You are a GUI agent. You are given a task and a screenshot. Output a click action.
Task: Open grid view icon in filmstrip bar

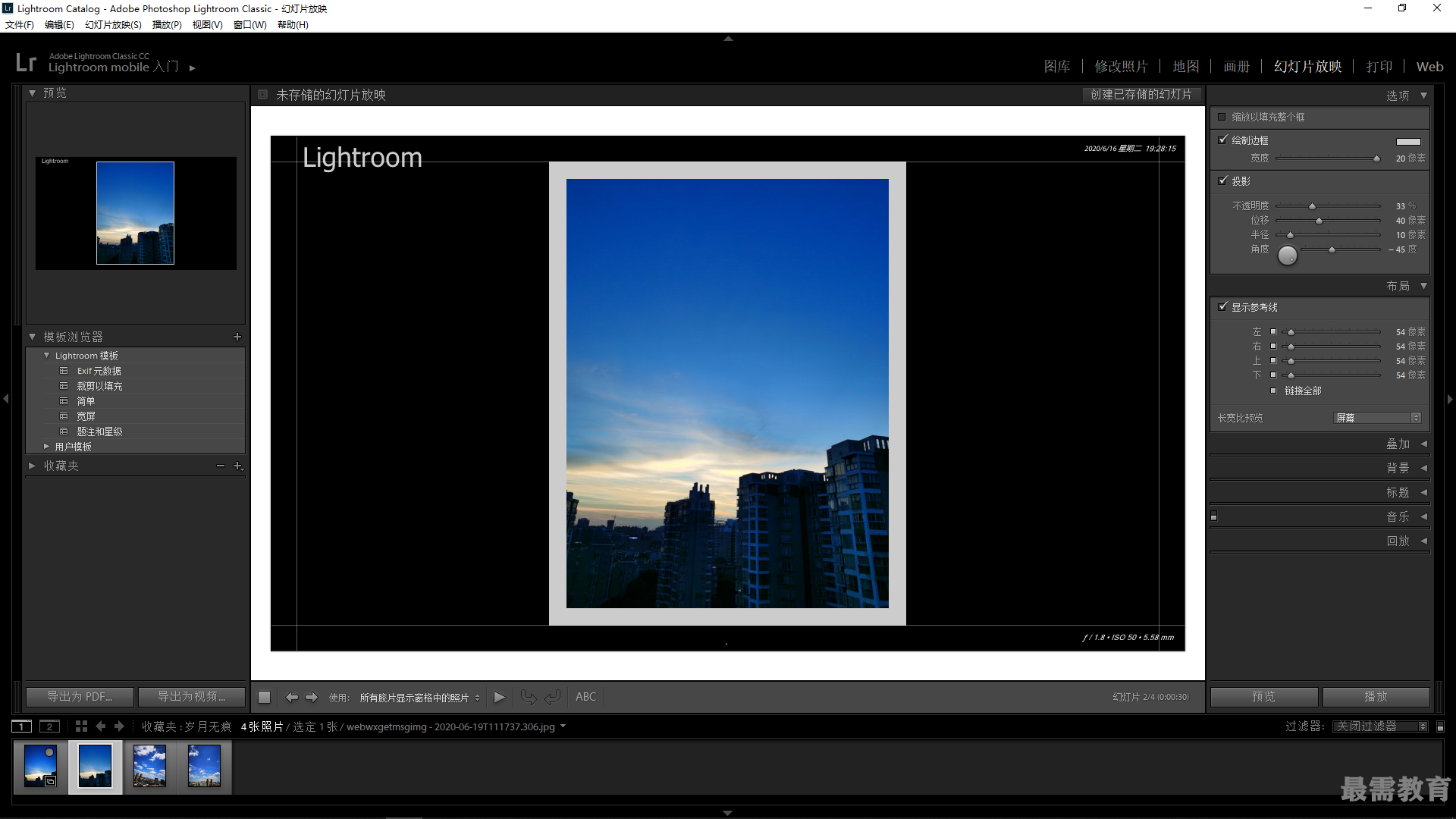[81, 726]
